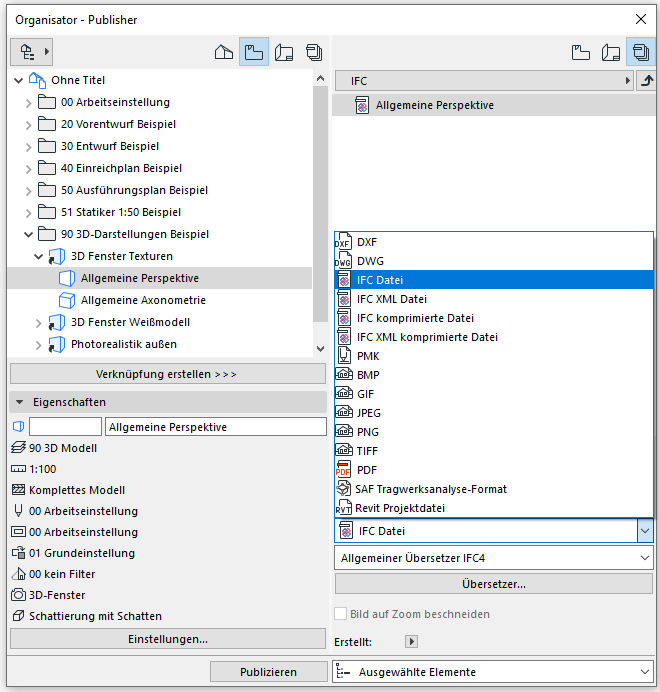This screenshot has height=692, width=660.
Task: Click the 3D Fenster Weißmodell folder icon
Action: click(57, 323)
